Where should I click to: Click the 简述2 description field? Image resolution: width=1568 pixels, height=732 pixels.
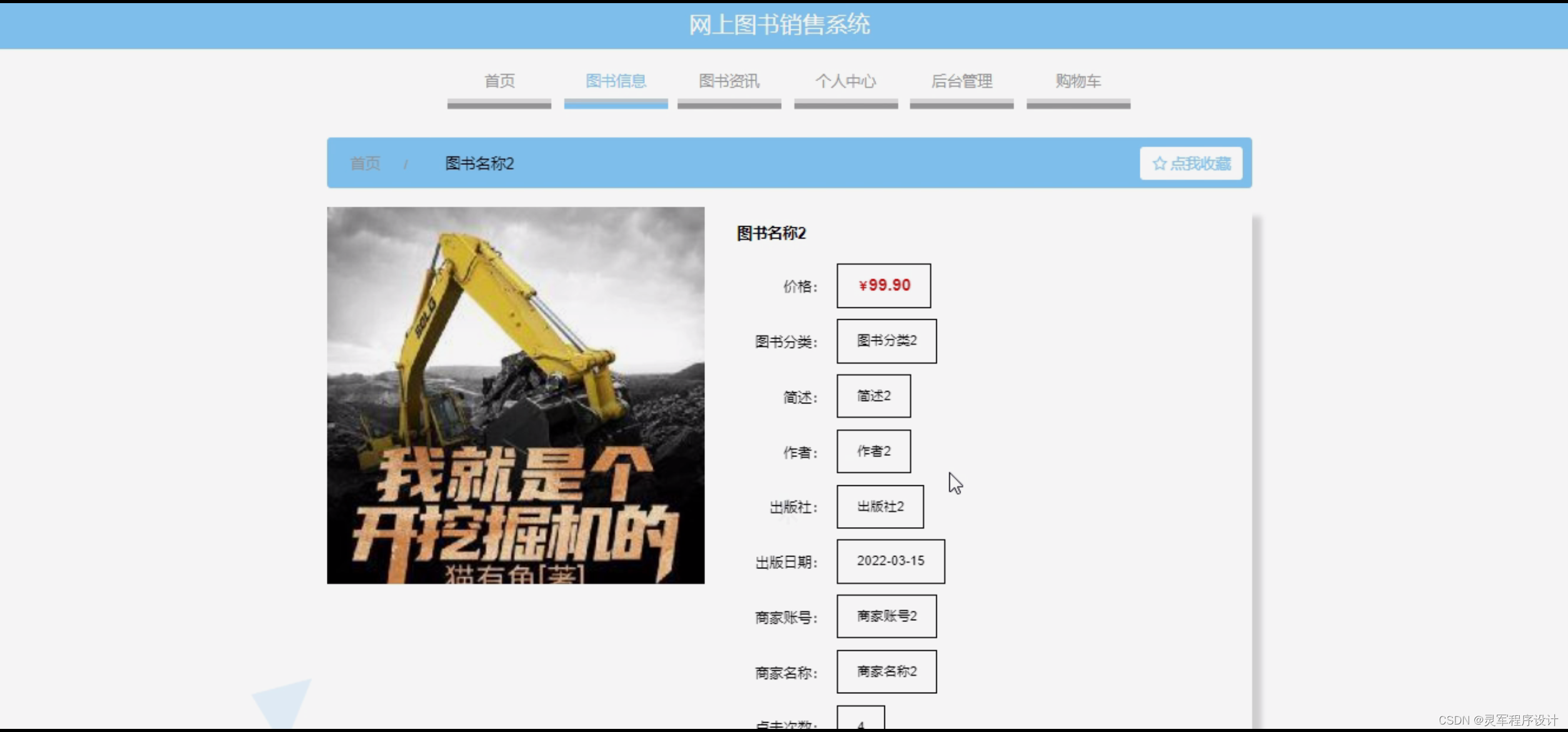pyautogui.click(x=873, y=396)
